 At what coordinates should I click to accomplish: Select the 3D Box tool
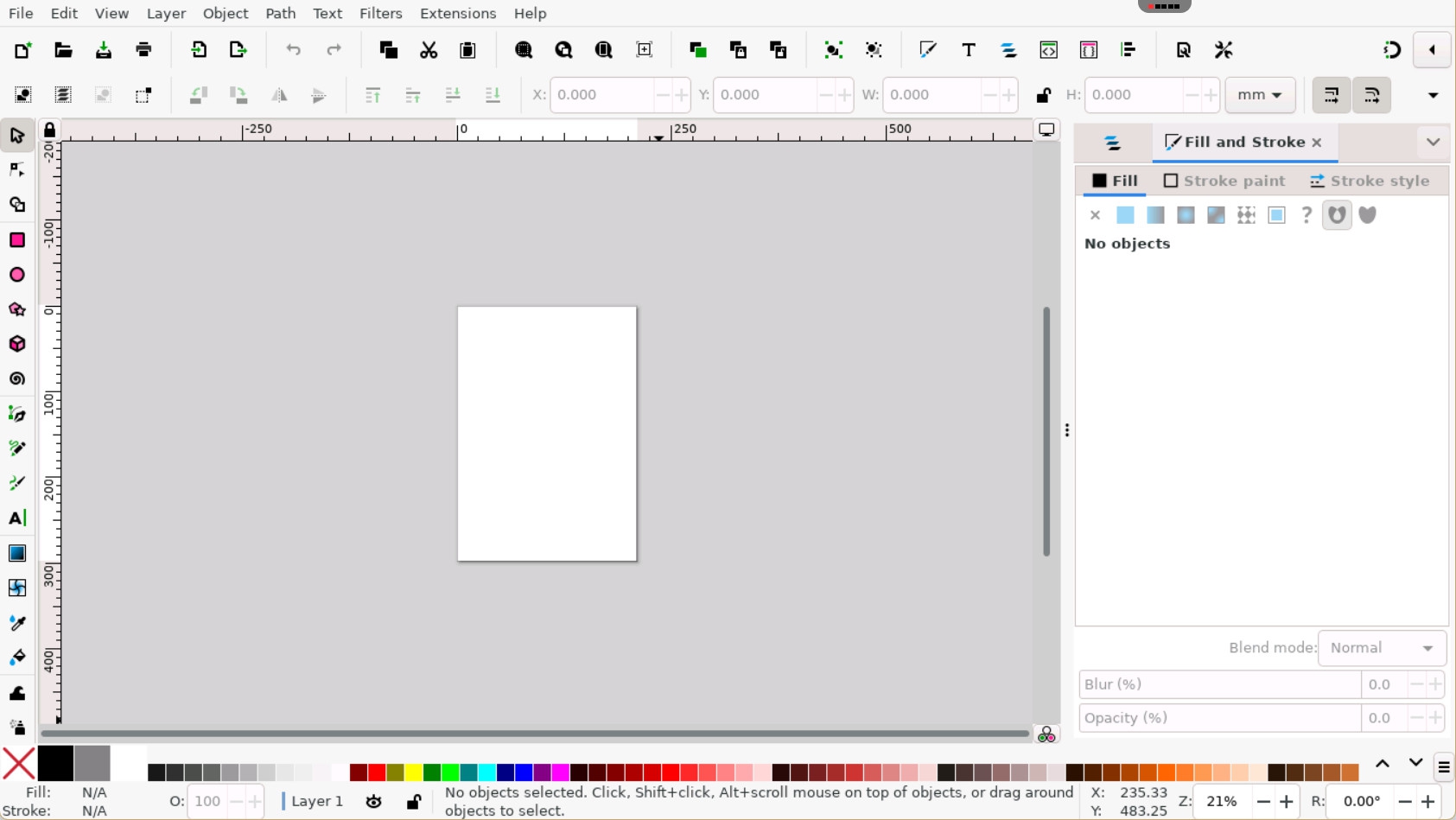17,344
